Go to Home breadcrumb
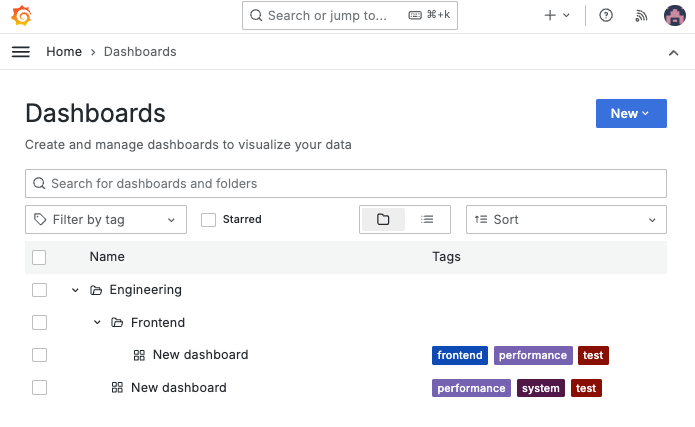 pyautogui.click(x=64, y=52)
